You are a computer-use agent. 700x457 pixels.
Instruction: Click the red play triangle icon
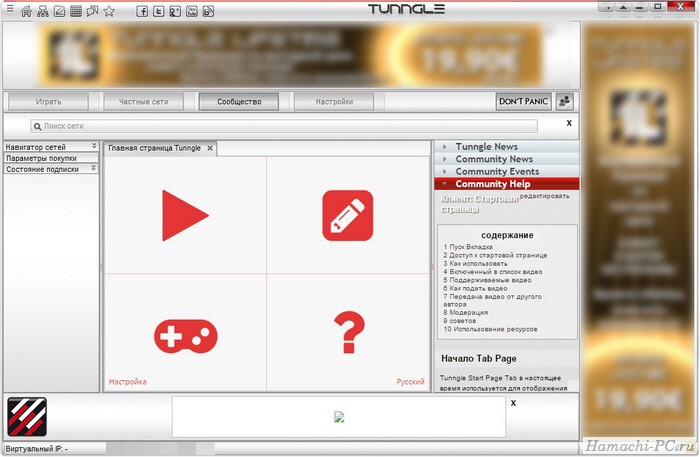pos(185,215)
